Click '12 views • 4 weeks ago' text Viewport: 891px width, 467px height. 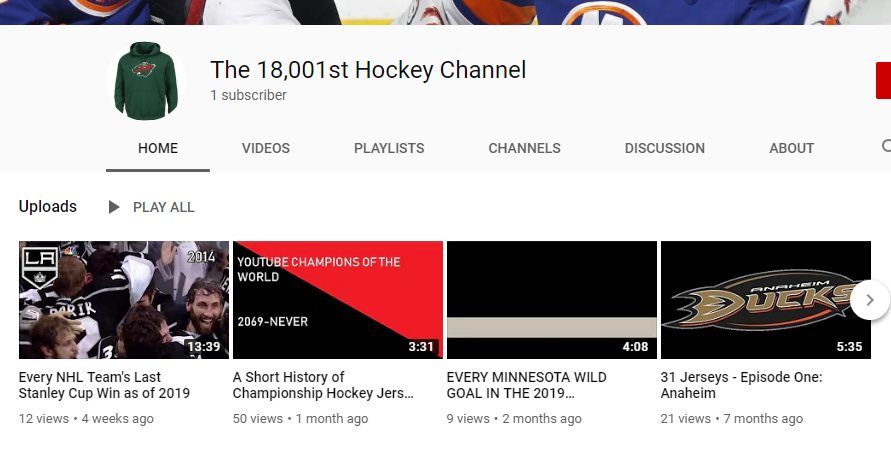click(86, 419)
